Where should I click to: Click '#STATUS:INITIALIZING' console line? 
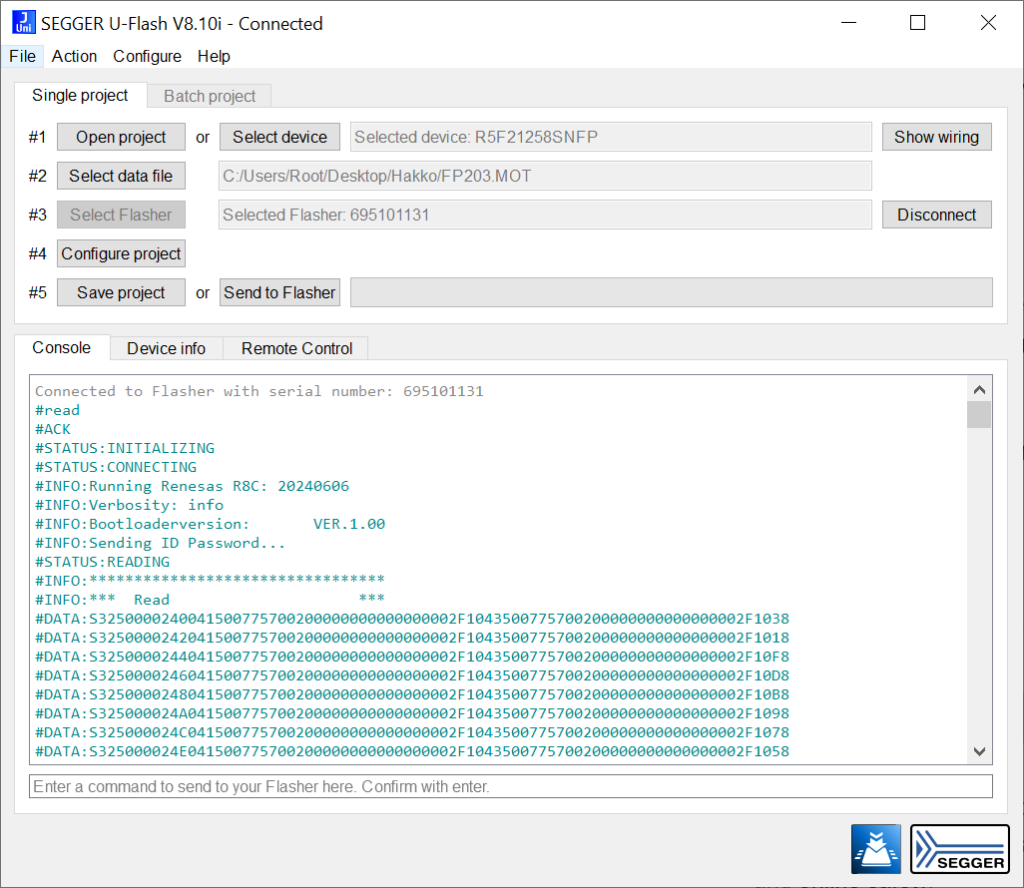(x=125, y=448)
